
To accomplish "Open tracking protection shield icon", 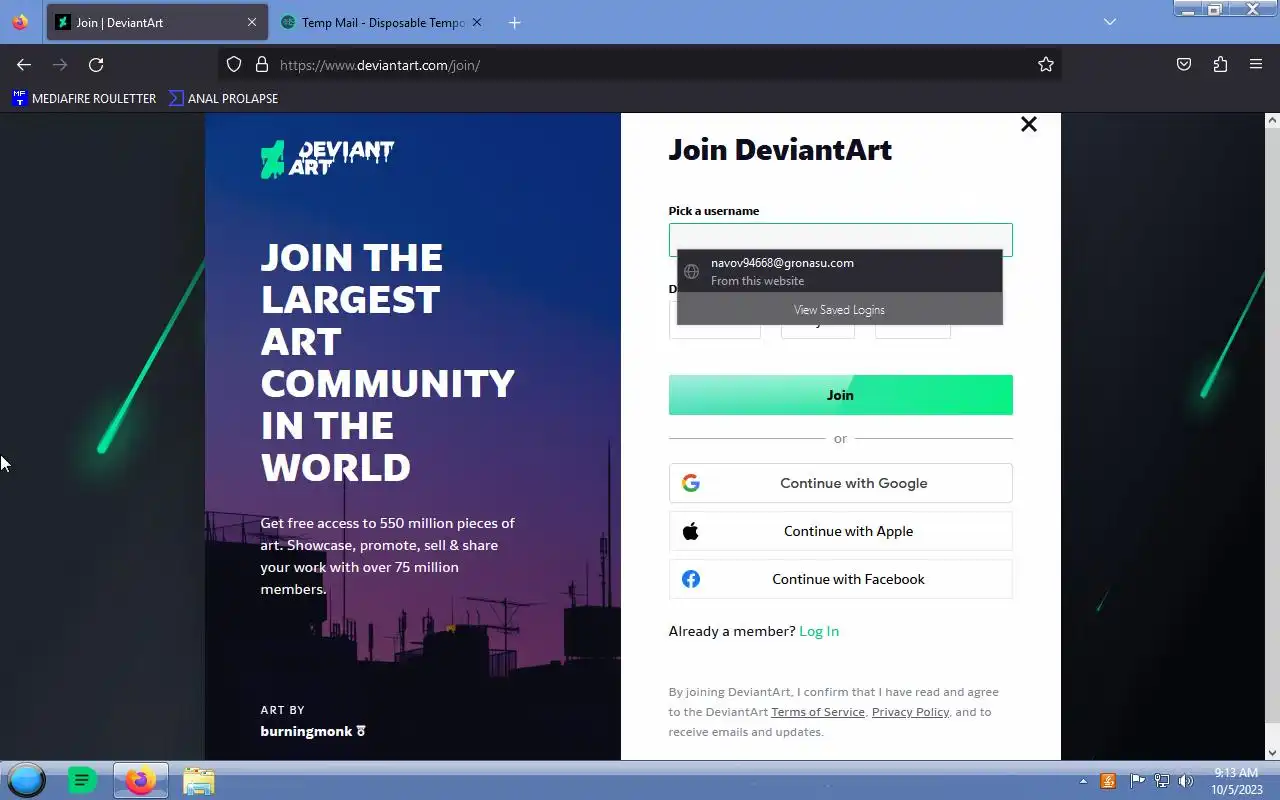I will click(x=234, y=65).
